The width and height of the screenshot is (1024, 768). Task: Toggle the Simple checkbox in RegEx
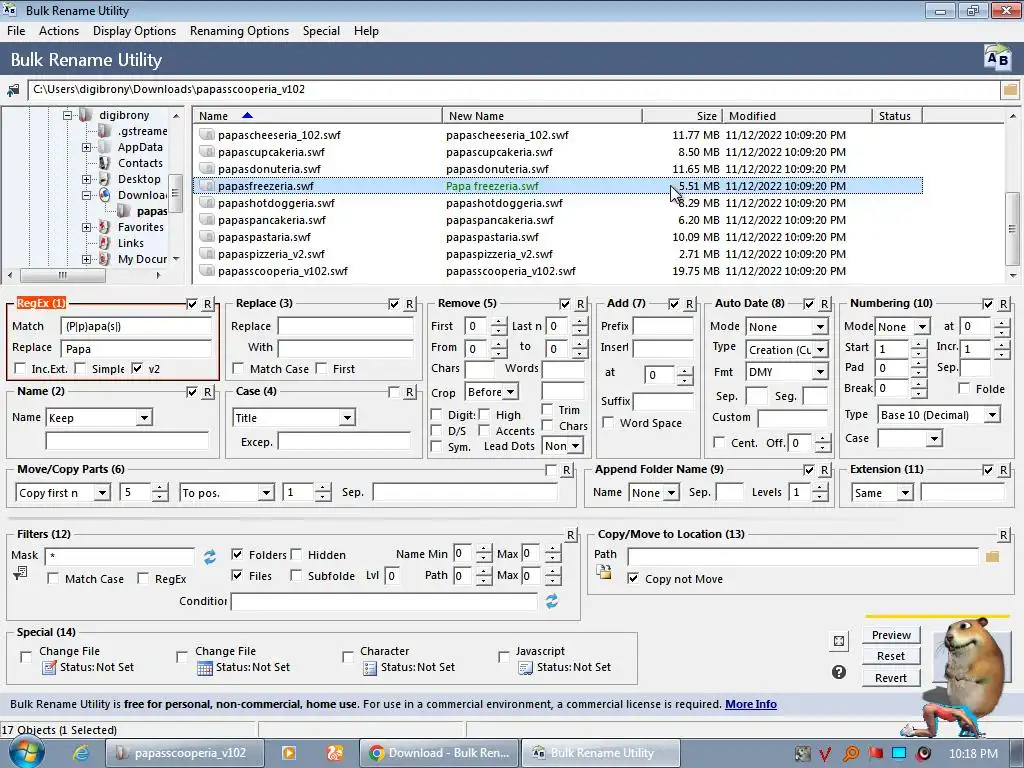point(80,369)
